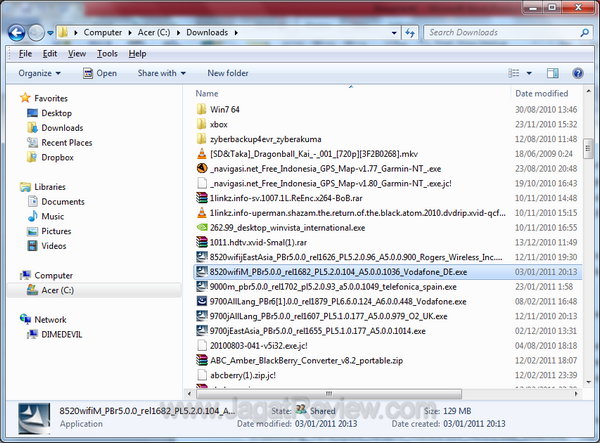Click the Forward navigation arrow button

pos(37,33)
